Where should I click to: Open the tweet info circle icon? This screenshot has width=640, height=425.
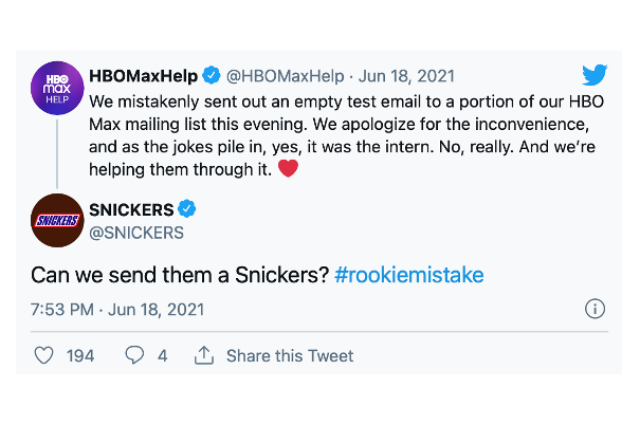coord(595,309)
